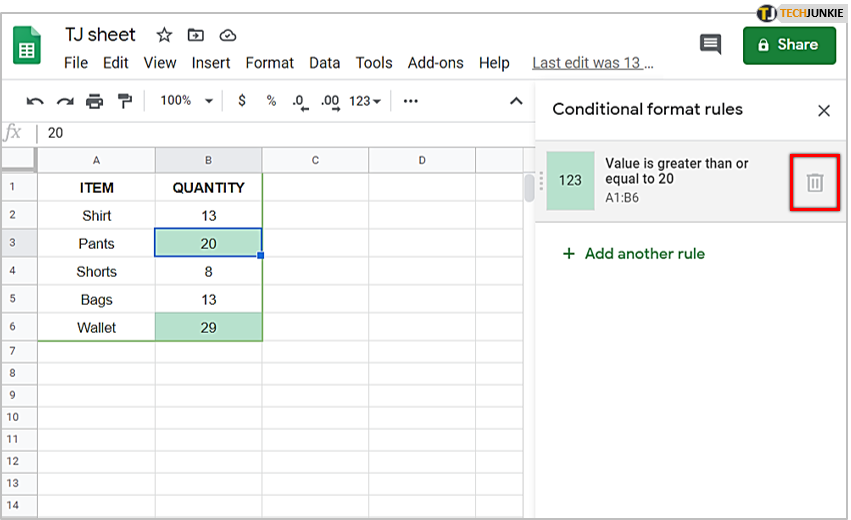Open the View menu
The height and width of the screenshot is (520, 851).
click(x=160, y=63)
